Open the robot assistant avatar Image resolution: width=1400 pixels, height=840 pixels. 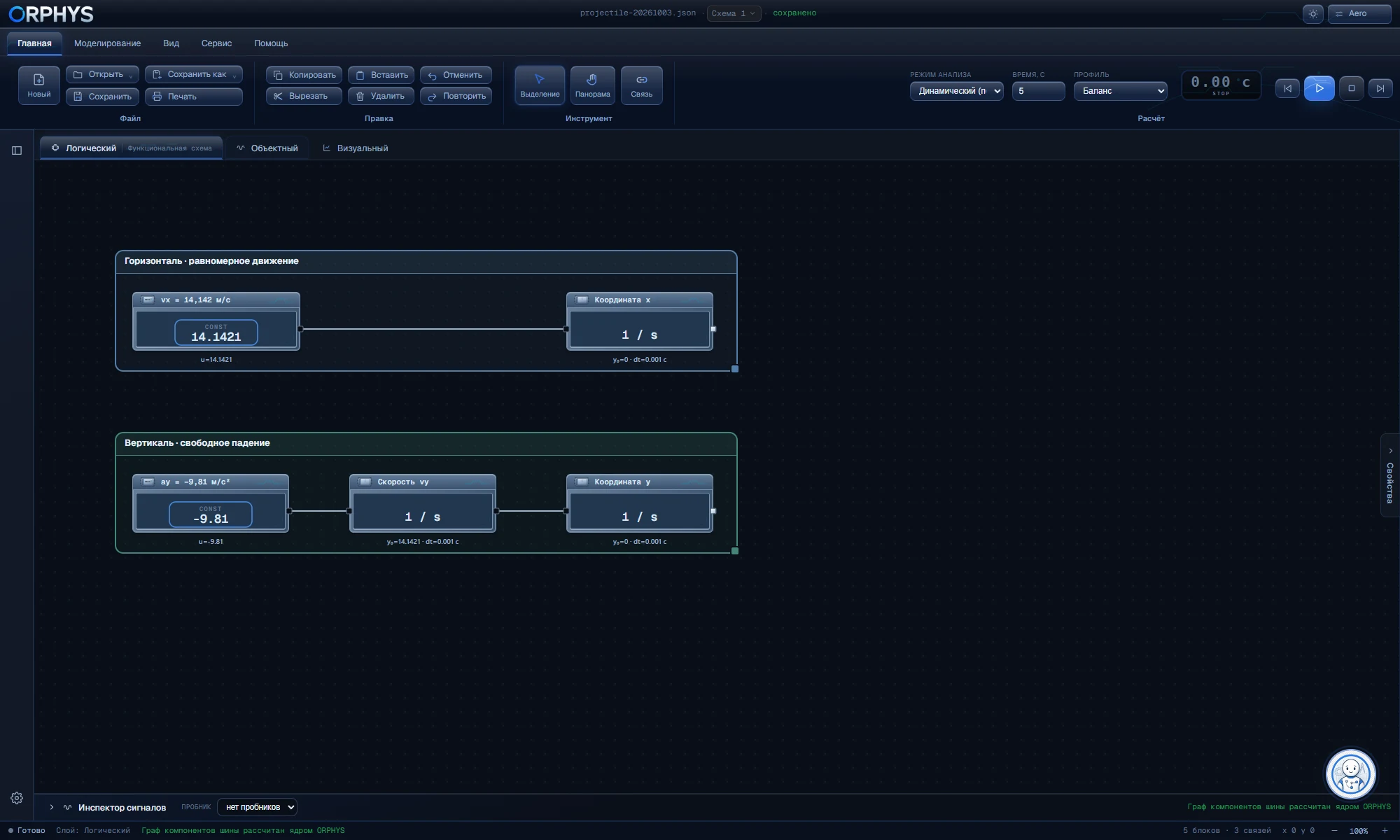(x=1350, y=774)
